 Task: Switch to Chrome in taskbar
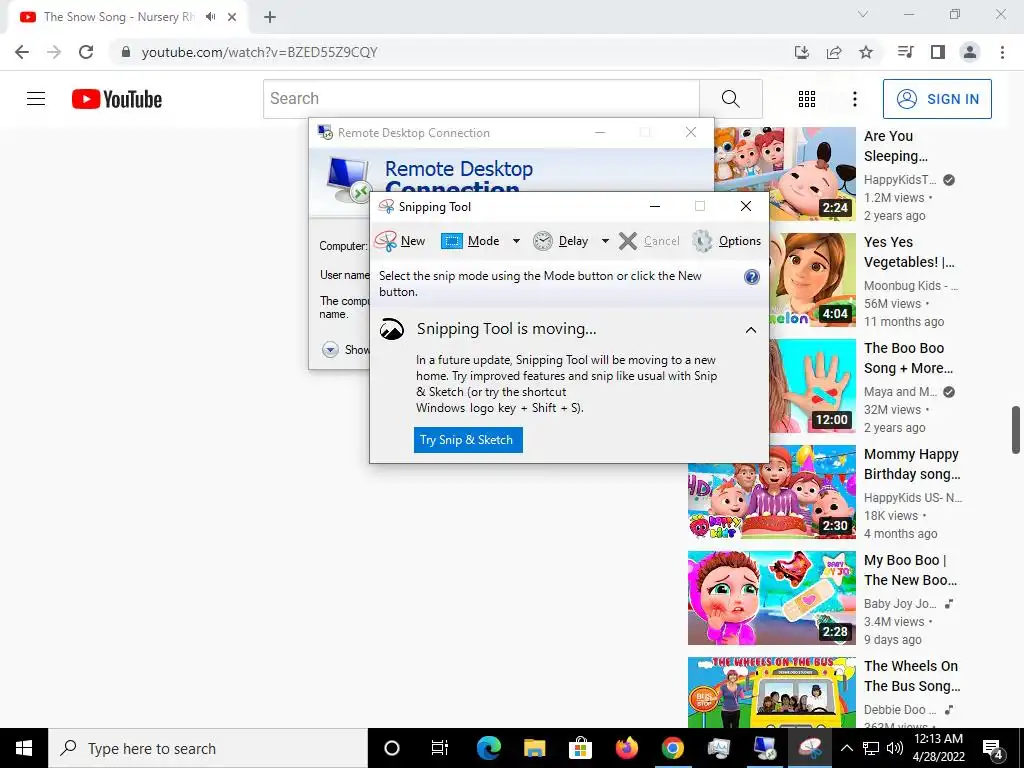(673, 748)
